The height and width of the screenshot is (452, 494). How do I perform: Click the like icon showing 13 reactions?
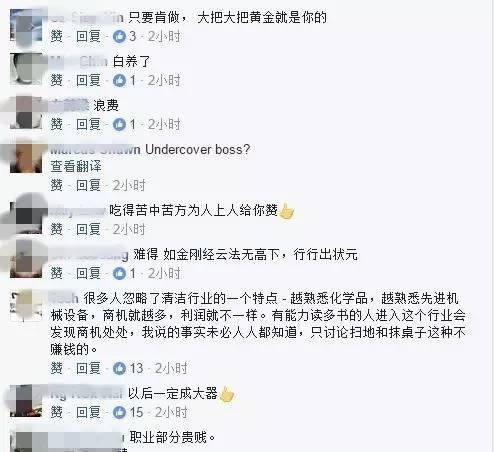click(119, 368)
